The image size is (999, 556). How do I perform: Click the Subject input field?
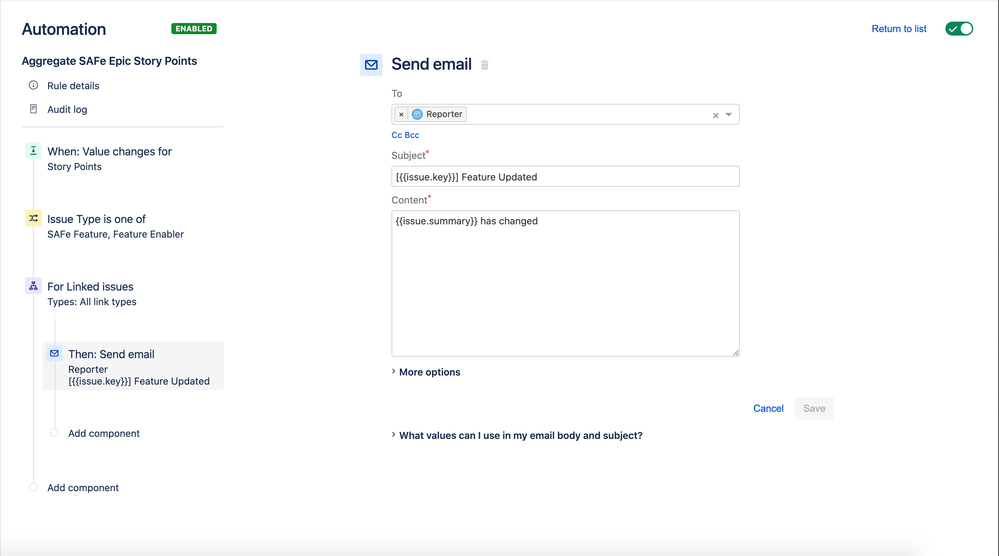(x=565, y=176)
